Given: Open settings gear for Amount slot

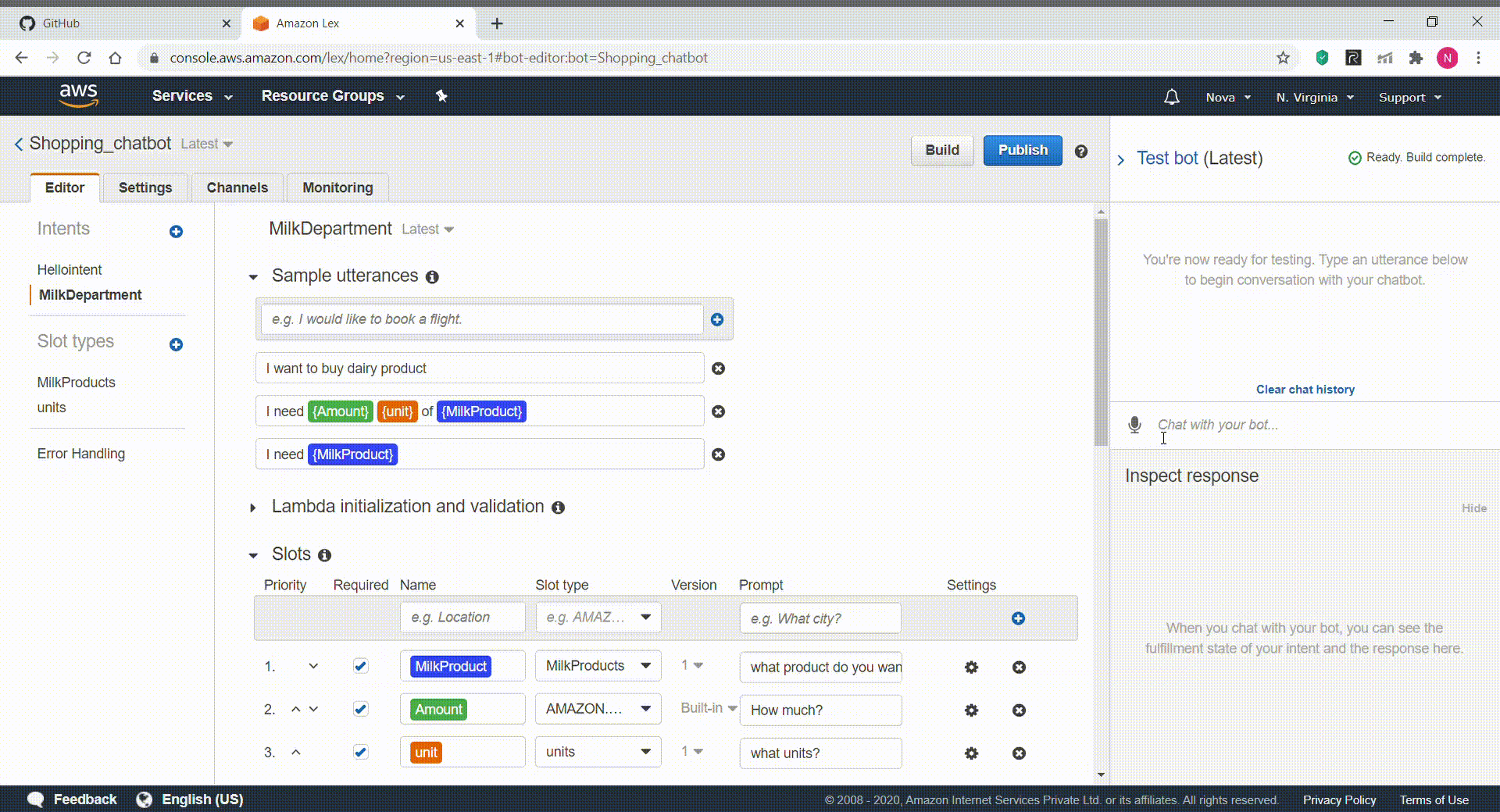Looking at the screenshot, I should pyautogui.click(x=971, y=710).
